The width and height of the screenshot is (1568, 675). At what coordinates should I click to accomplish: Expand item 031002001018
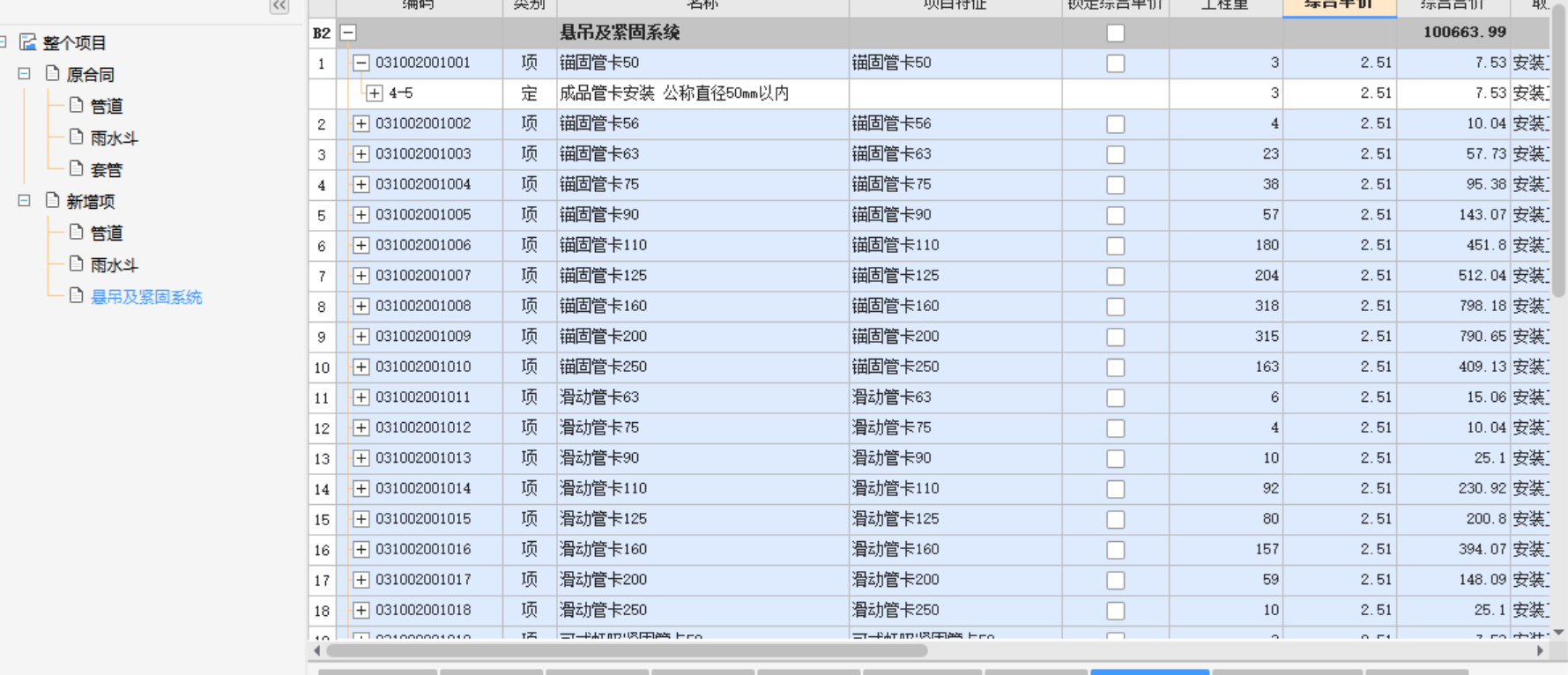(x=361, y=610)
